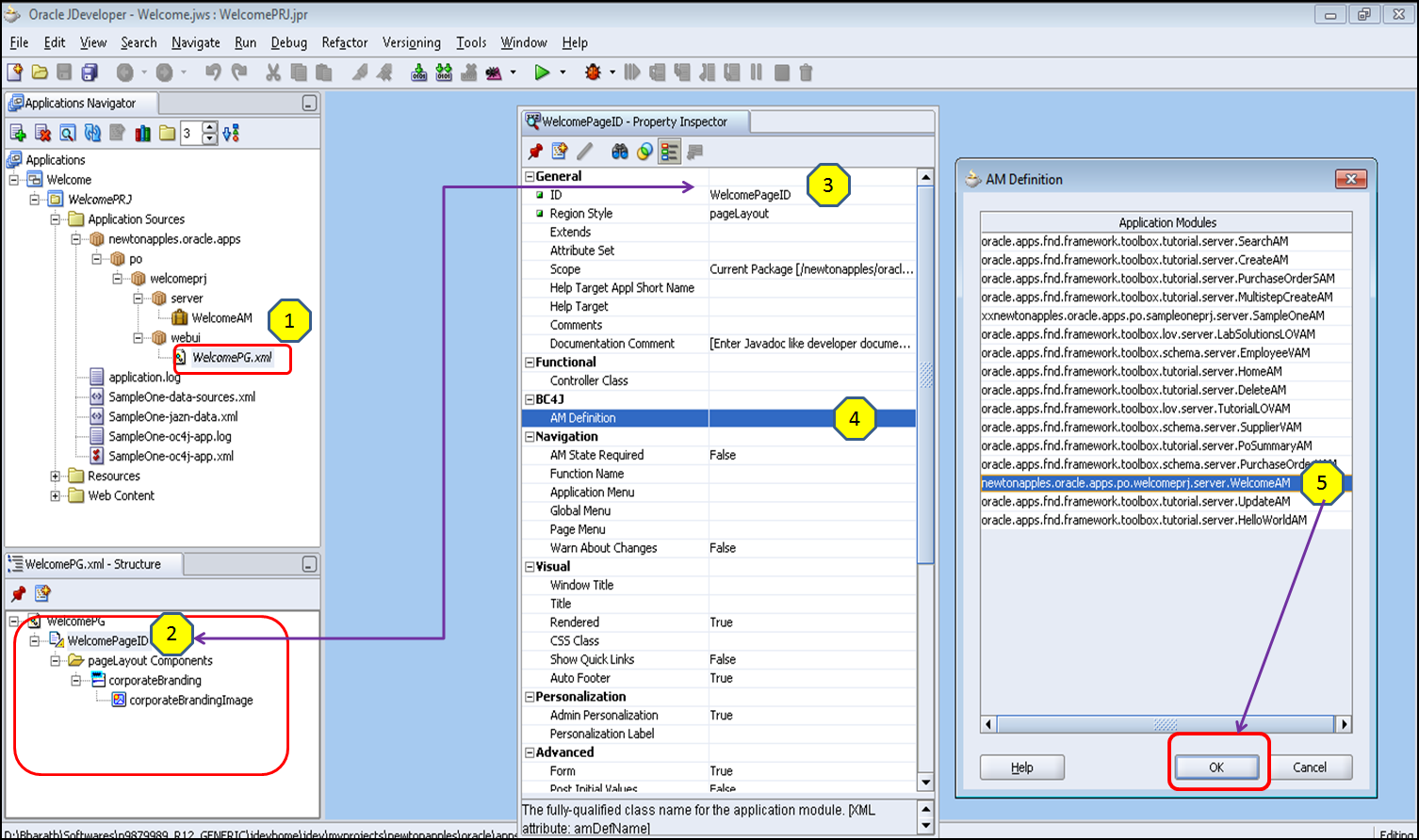The height and width of the screenshot is (840, 1419).
Task: Click the Refresh icon in Applications Navigator toolbar
Action: tap(92, 134)
